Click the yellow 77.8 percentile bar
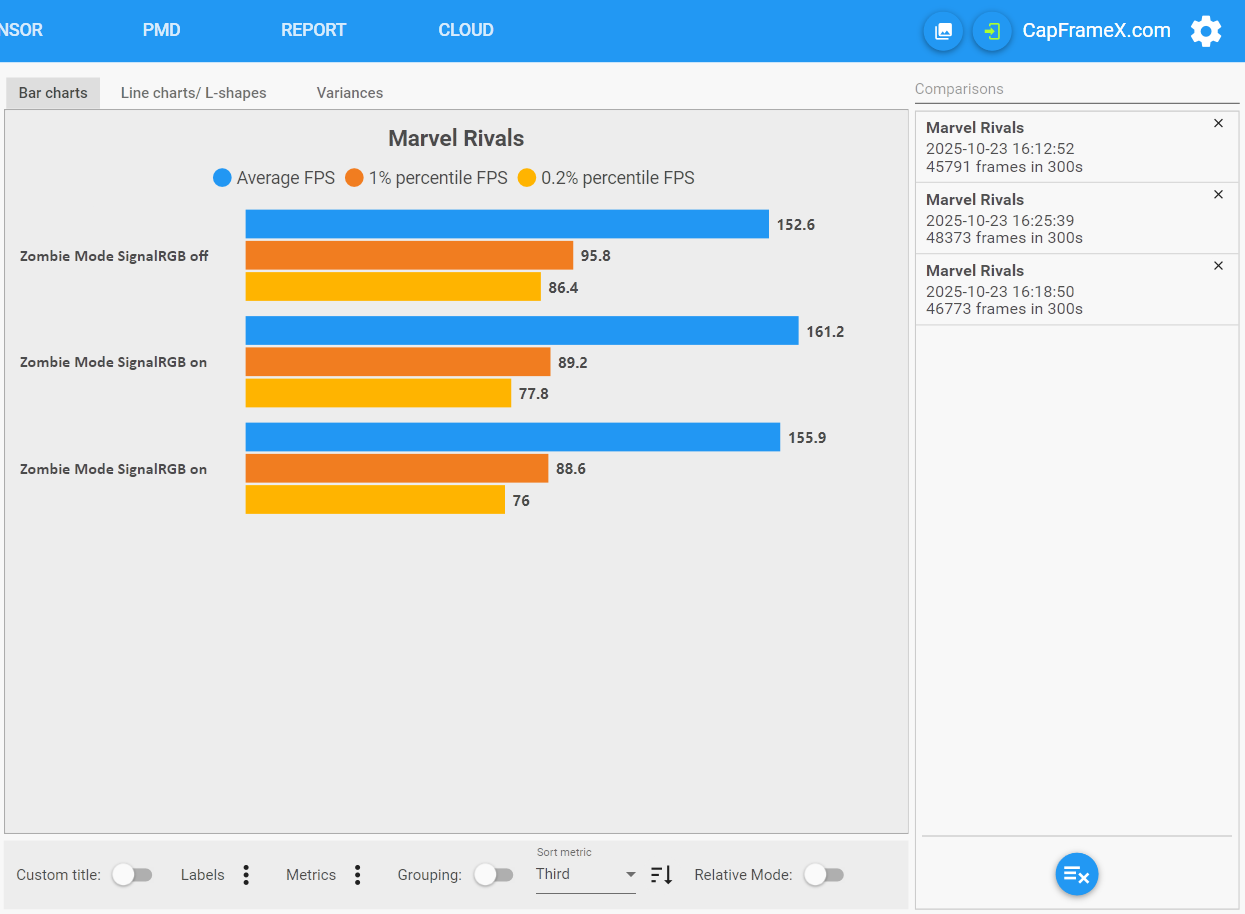 378,393
